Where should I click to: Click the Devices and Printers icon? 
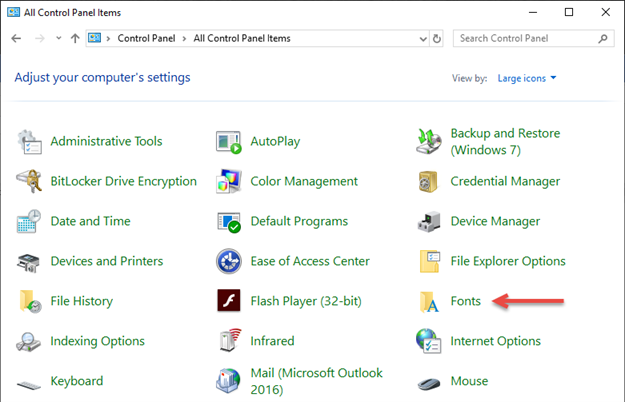28,262
